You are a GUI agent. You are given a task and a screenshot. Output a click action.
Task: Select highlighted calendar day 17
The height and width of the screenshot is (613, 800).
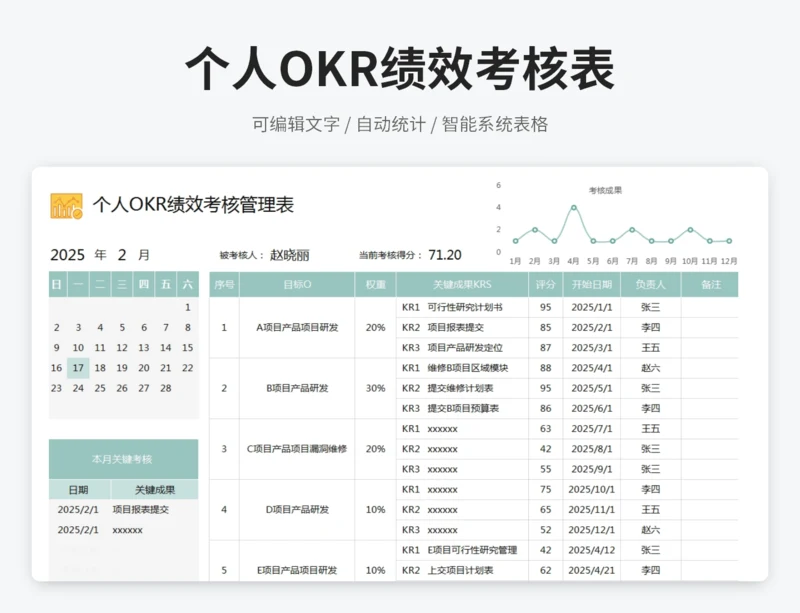click(78, 368)
